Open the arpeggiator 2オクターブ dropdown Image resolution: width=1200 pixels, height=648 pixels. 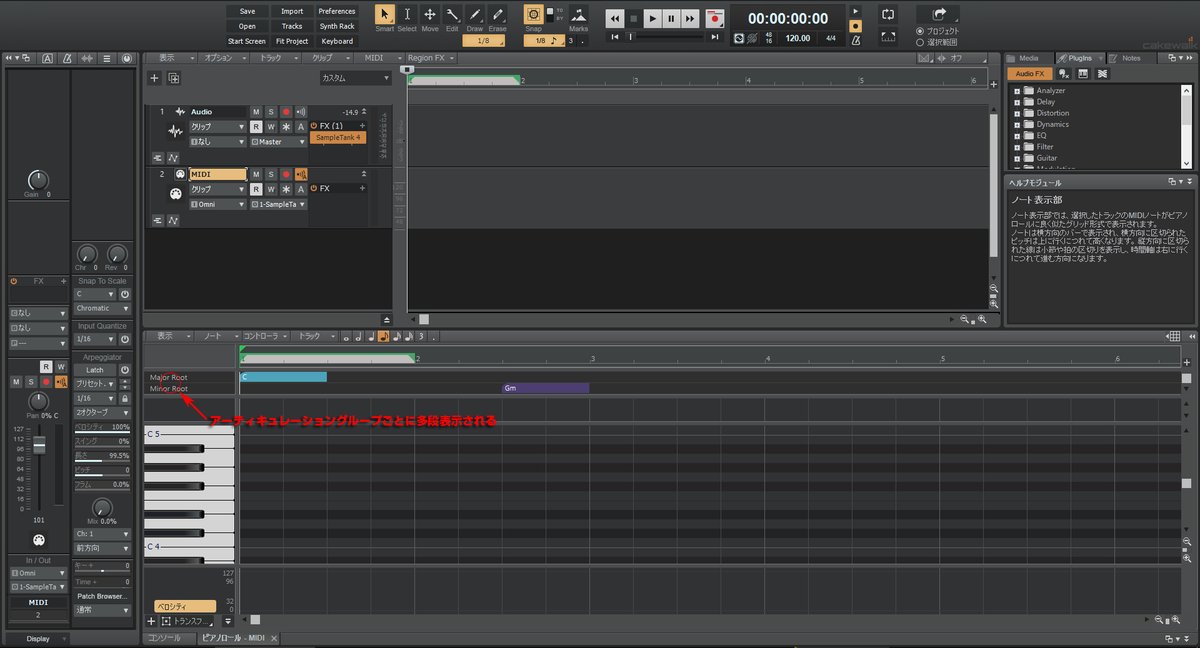(102, 412)
